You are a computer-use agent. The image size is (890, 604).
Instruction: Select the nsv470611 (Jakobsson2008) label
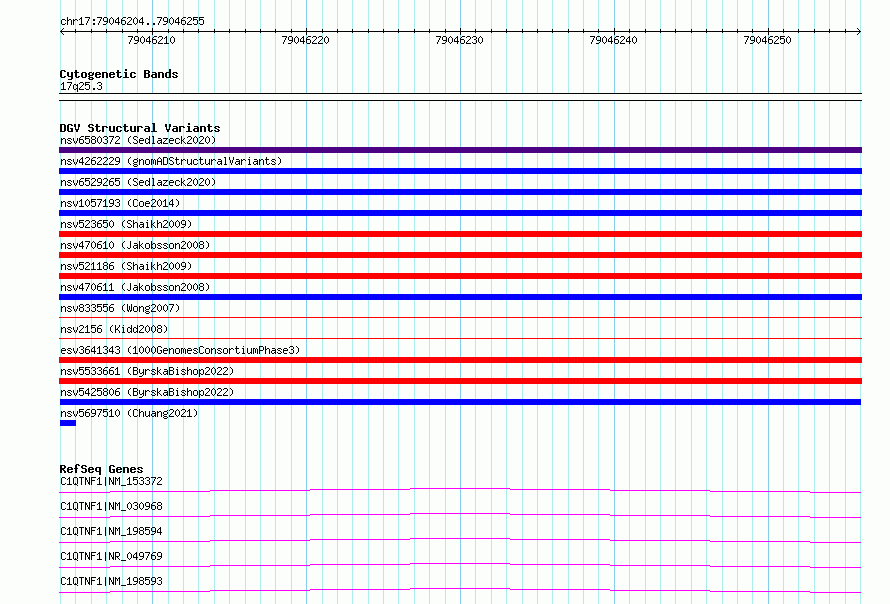135,287
